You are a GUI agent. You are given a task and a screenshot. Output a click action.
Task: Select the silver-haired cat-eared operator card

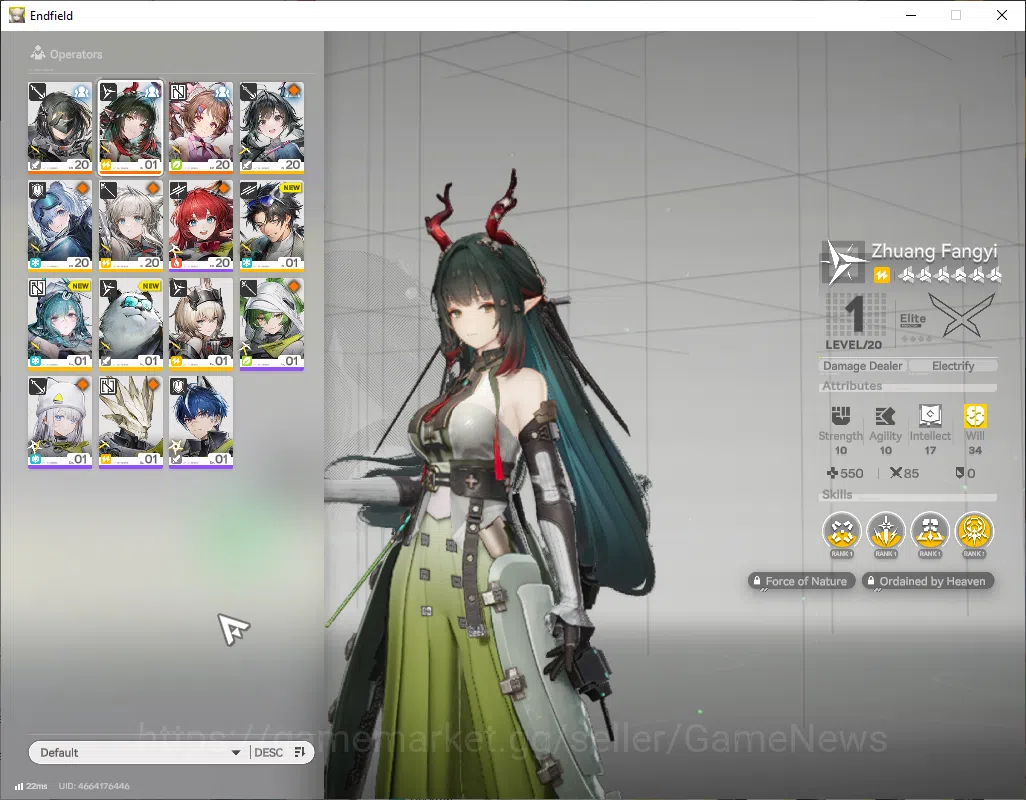130,225
